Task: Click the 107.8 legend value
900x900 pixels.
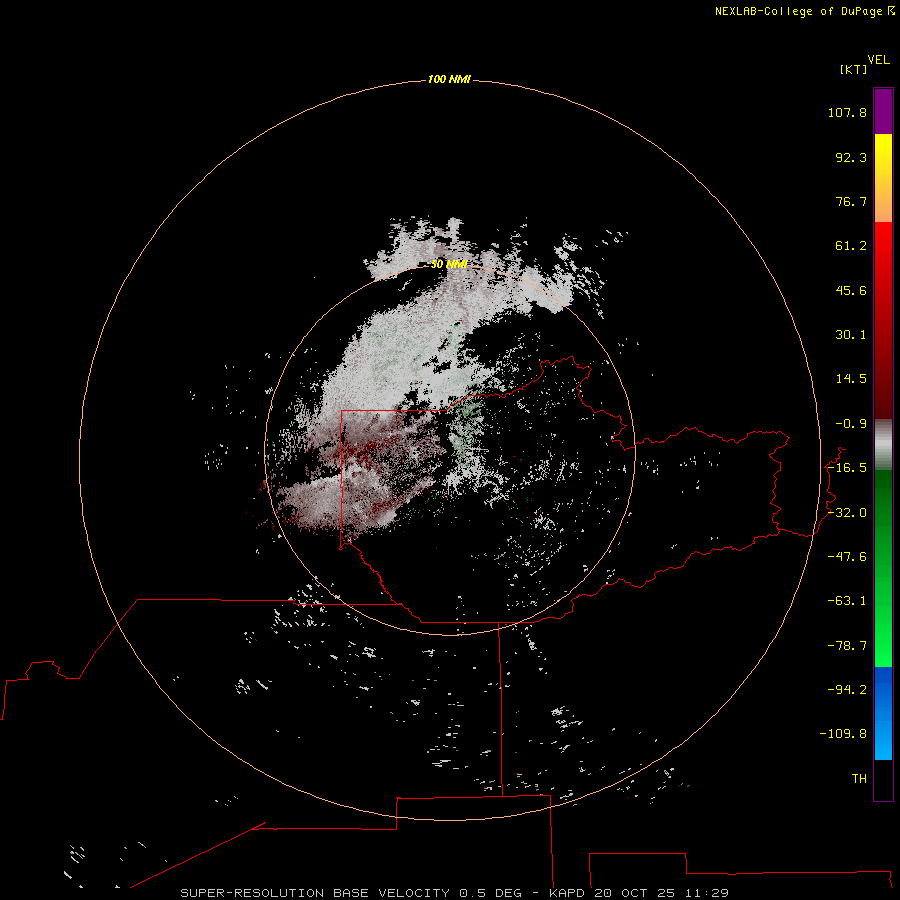Action: 847,112
